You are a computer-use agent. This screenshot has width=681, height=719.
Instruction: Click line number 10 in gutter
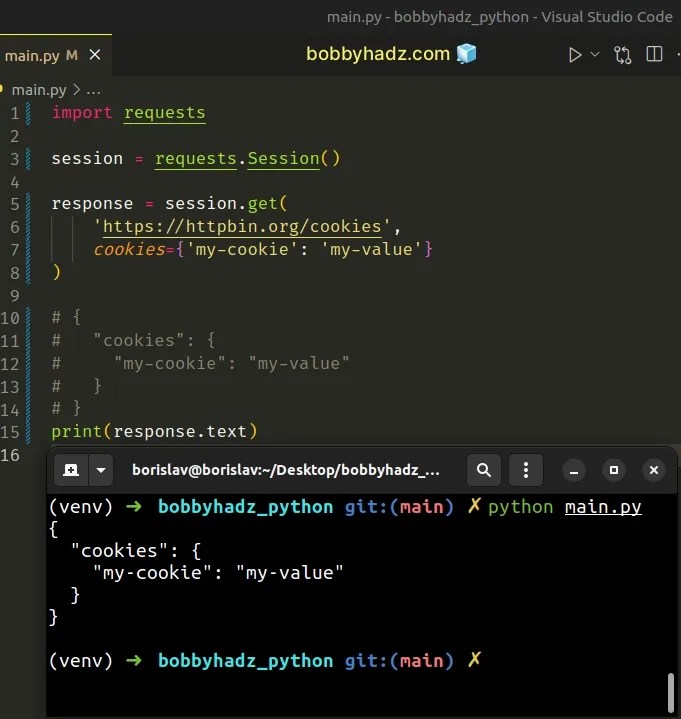point(10,318)
